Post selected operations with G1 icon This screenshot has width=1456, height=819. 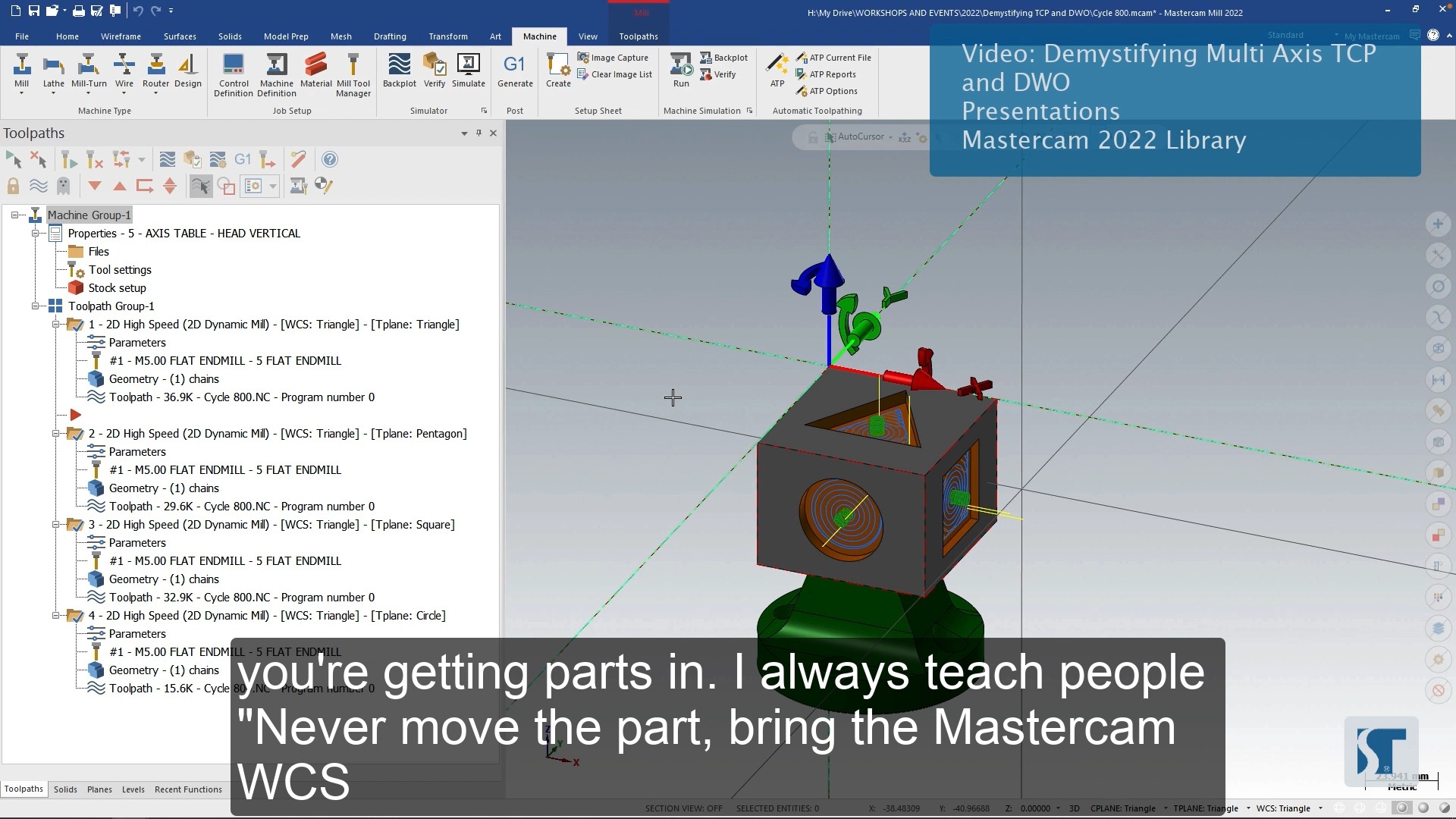(x=243, y=159)
